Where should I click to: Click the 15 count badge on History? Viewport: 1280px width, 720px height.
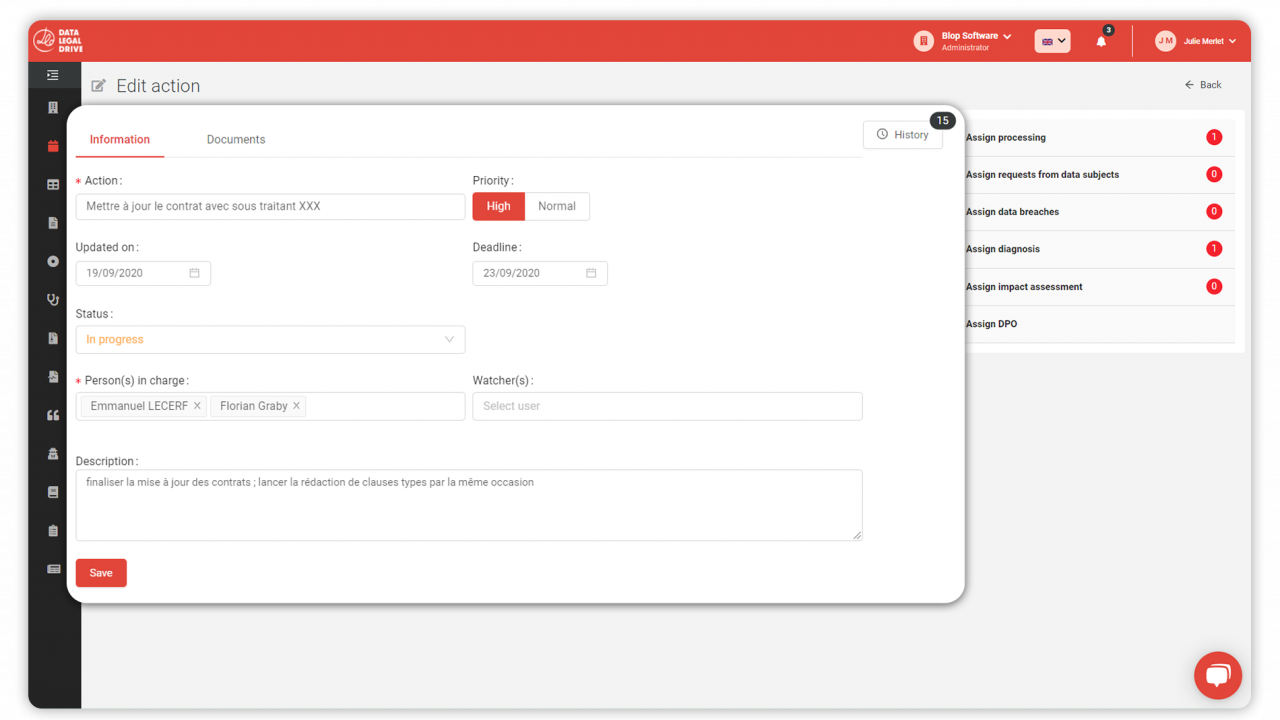point(942,121)
